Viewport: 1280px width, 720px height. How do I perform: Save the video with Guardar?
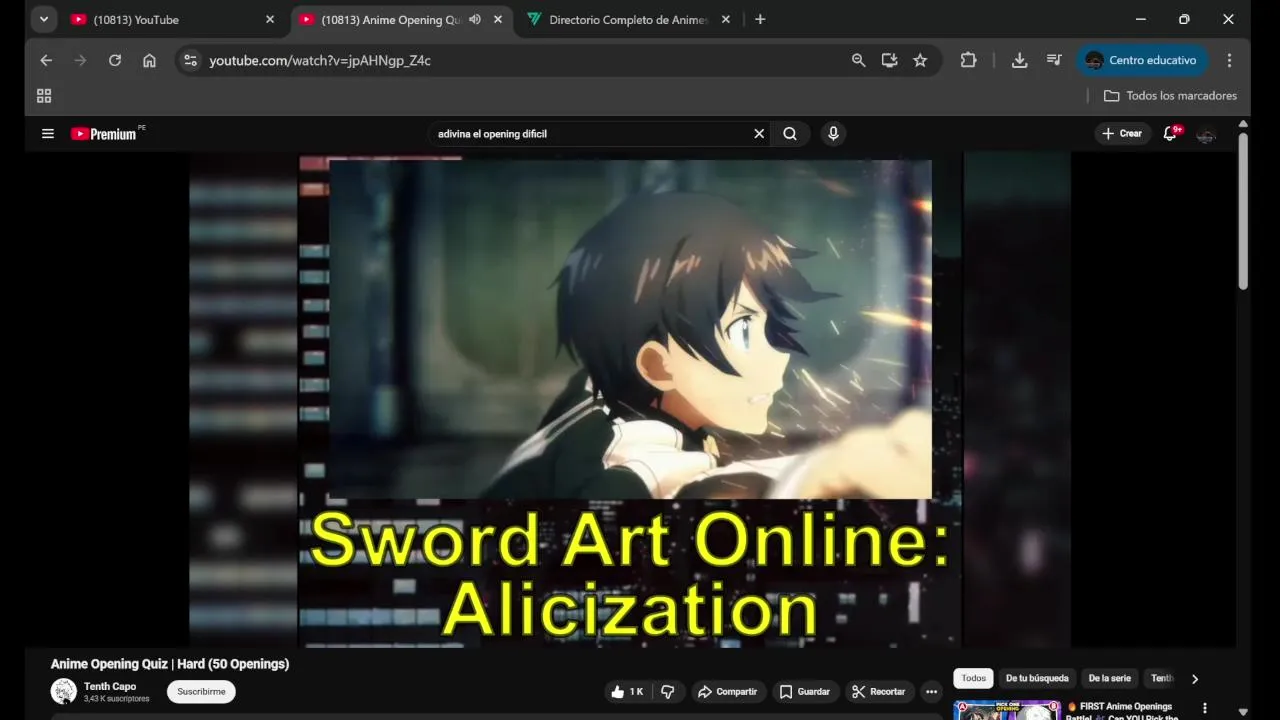pos(804,691)
